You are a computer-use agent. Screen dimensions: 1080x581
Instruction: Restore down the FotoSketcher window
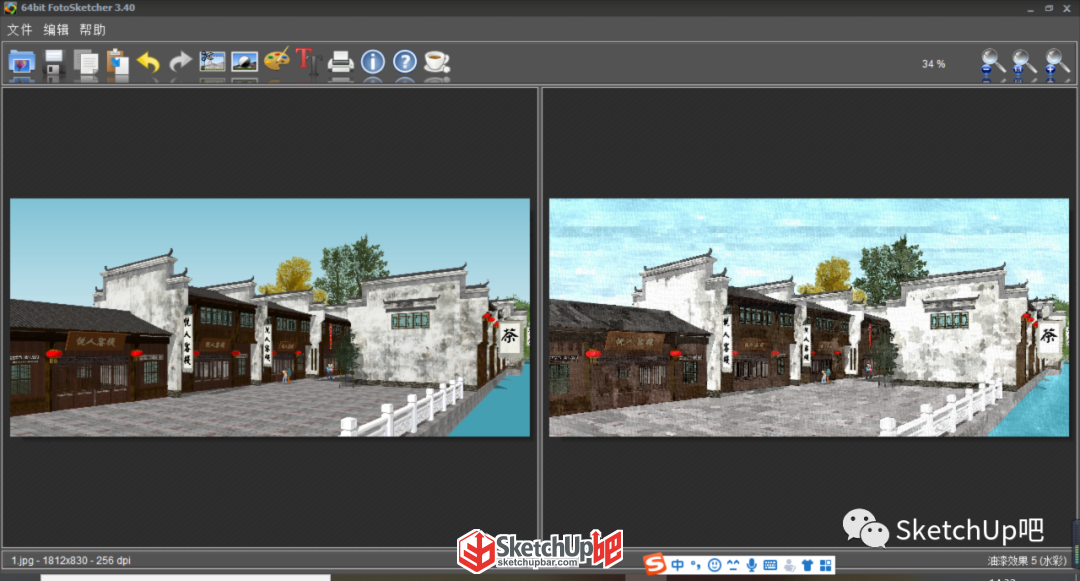coord(1049,8)
